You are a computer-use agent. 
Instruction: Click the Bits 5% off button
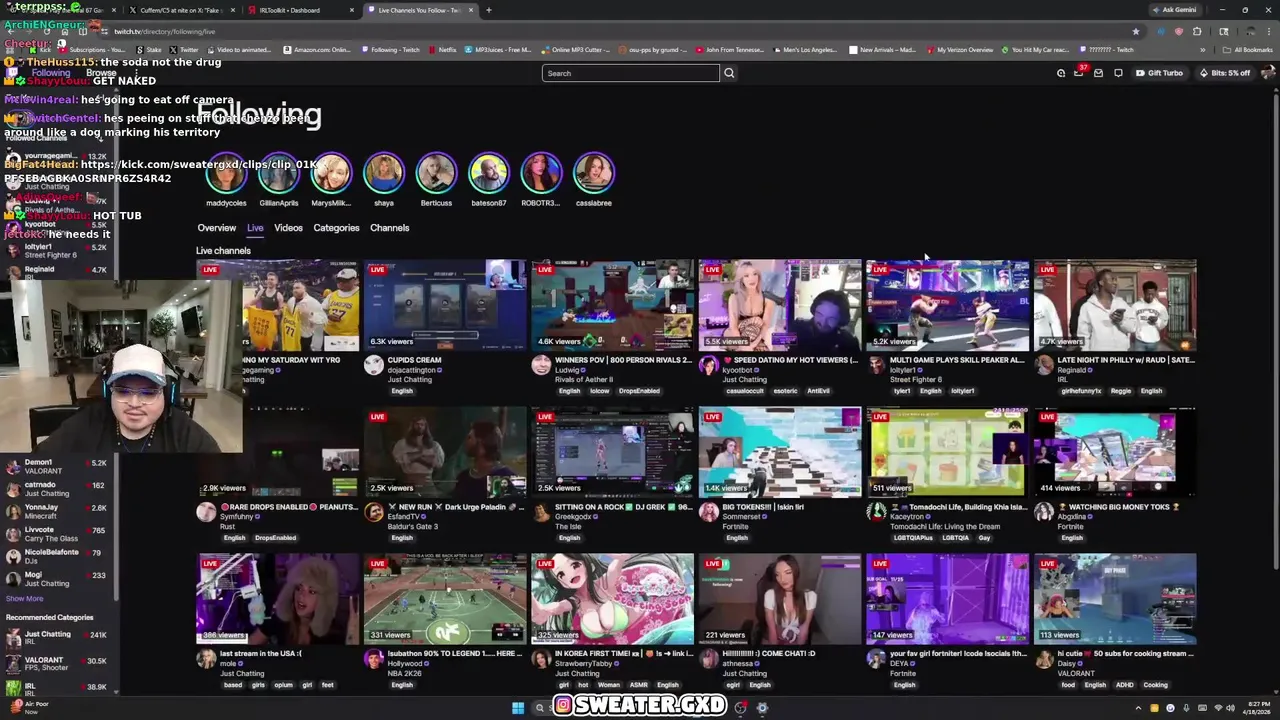pos(1224,73)
